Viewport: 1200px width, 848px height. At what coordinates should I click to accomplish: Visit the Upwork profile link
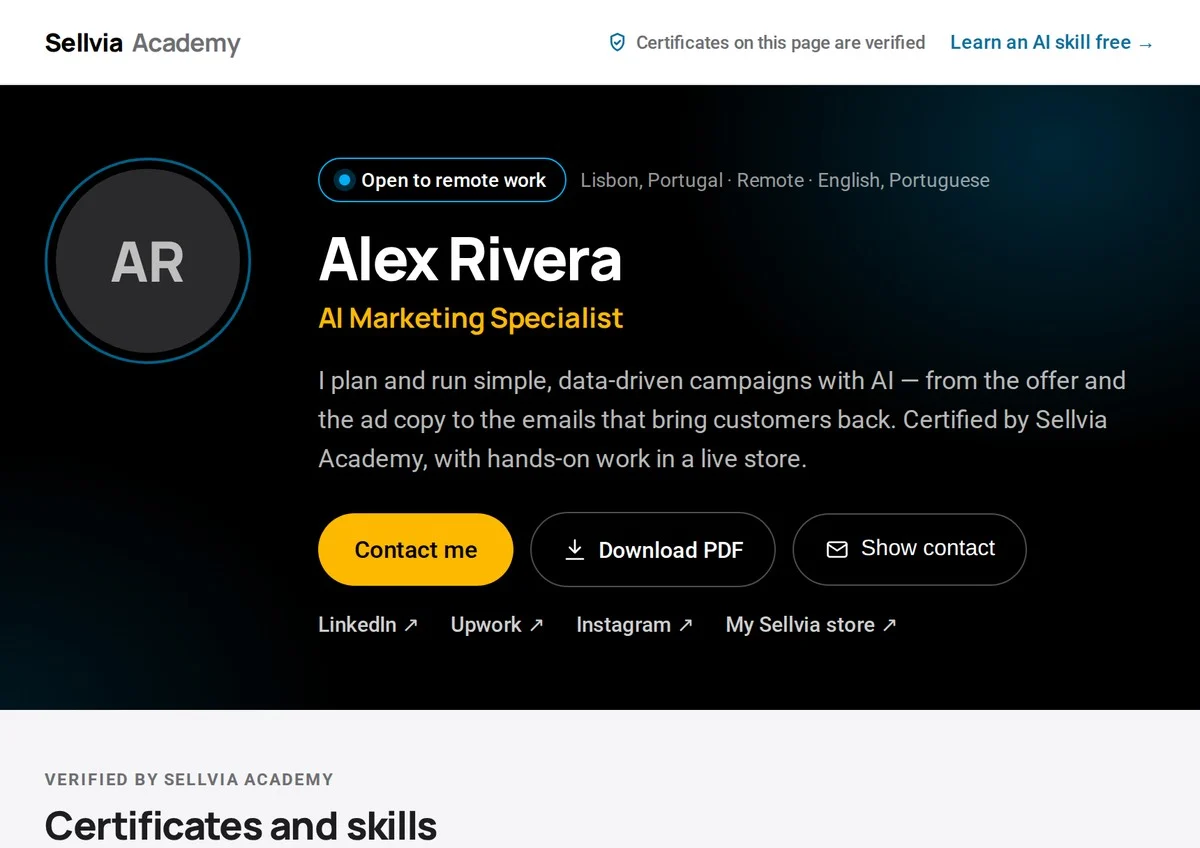coord(497,625)
